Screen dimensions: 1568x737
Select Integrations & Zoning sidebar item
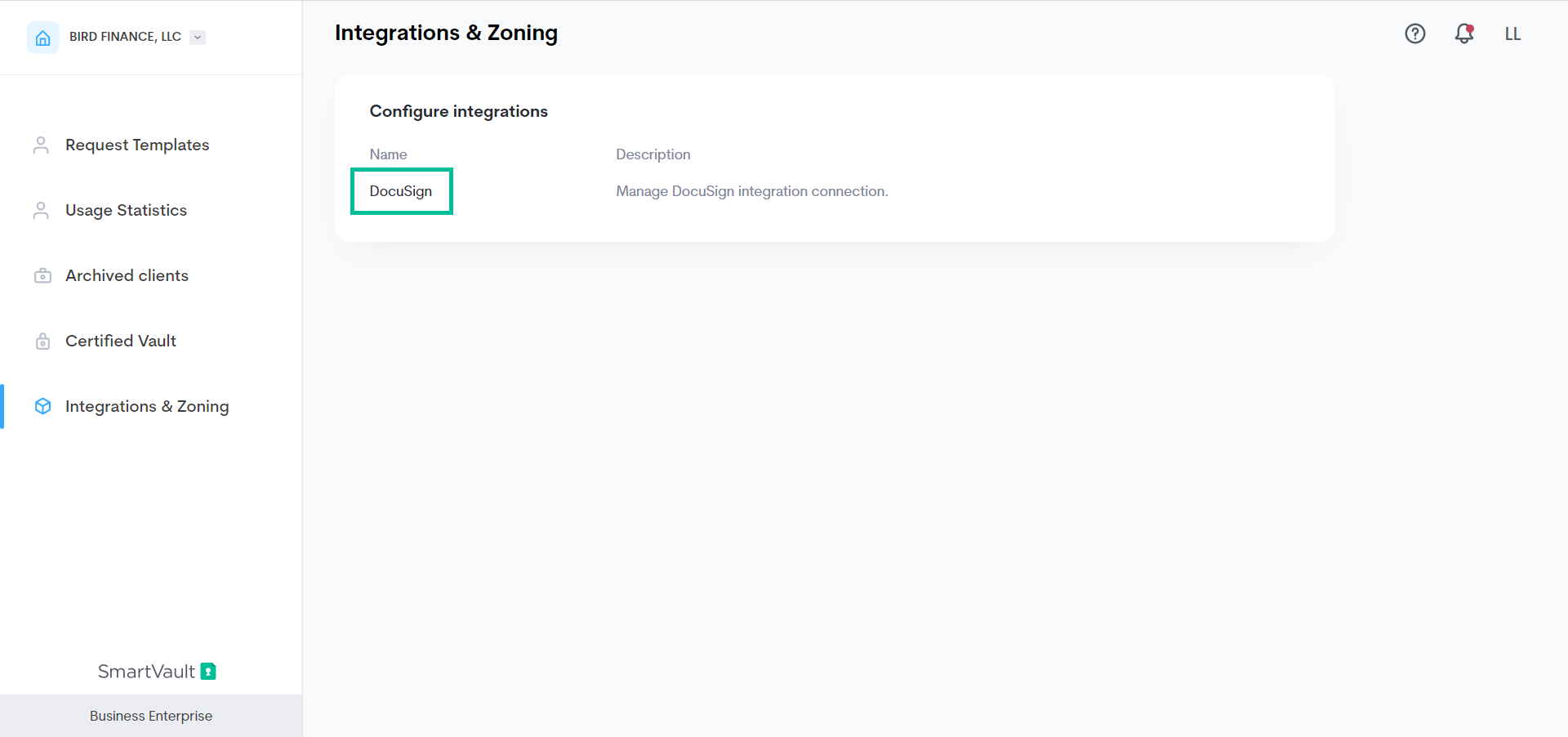(x=147, y=406)
